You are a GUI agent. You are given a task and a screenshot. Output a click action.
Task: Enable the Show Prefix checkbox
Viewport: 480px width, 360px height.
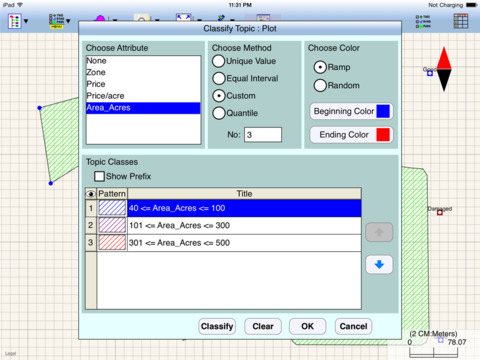(99, 176)
